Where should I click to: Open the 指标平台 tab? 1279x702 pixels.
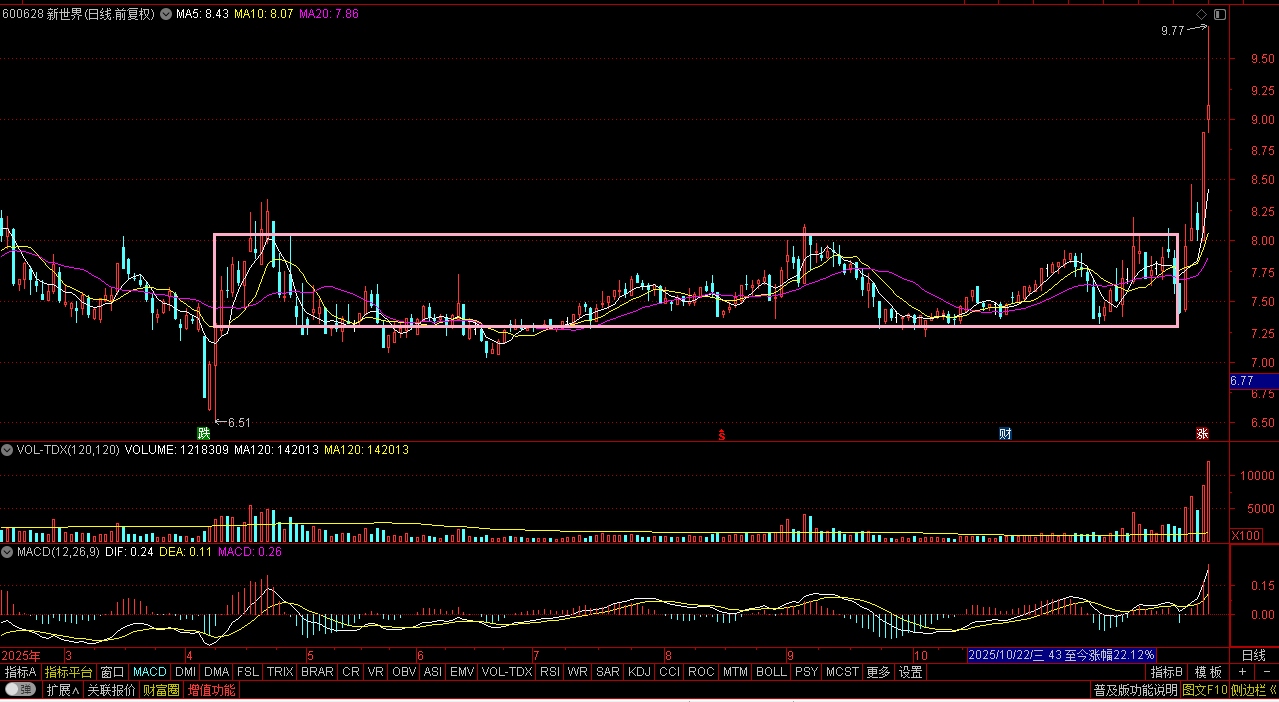coord(68,672)
